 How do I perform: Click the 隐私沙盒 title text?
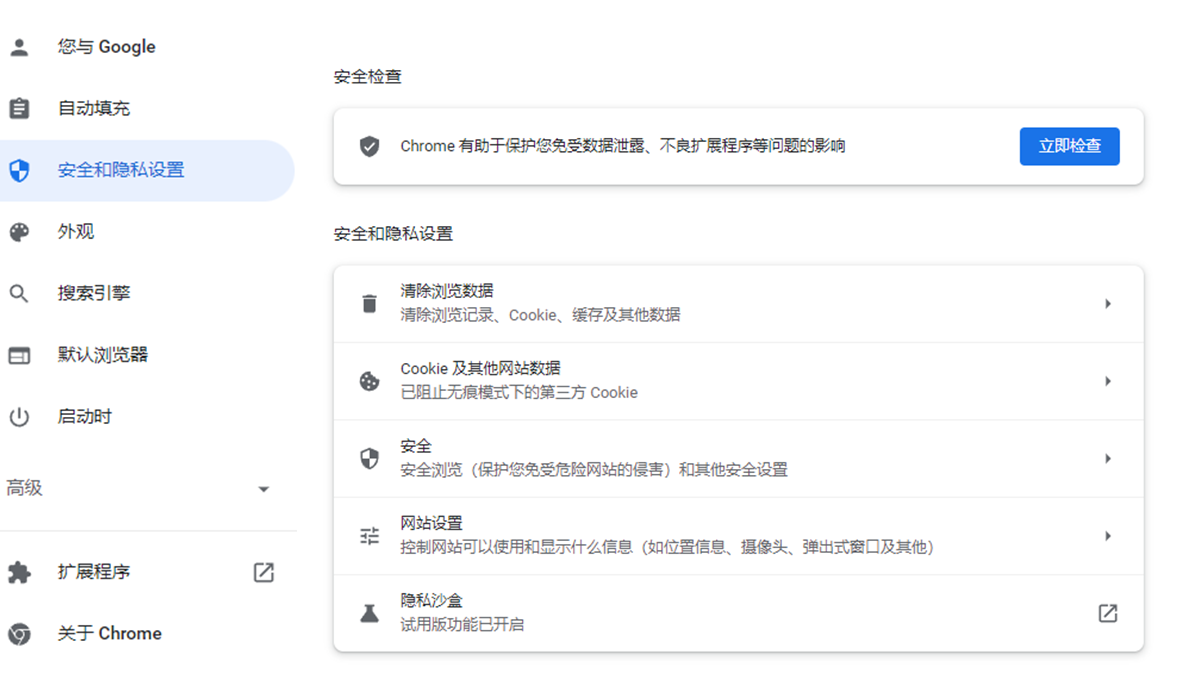(431, 600)
